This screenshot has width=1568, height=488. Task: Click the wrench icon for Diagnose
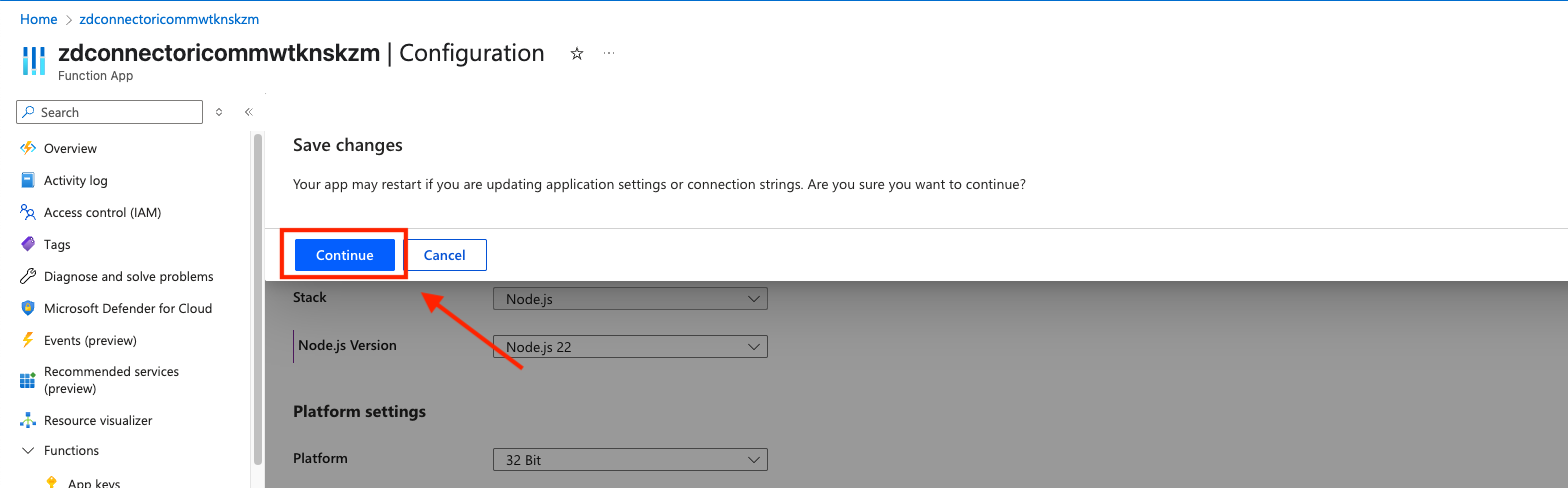coord(28,276)
